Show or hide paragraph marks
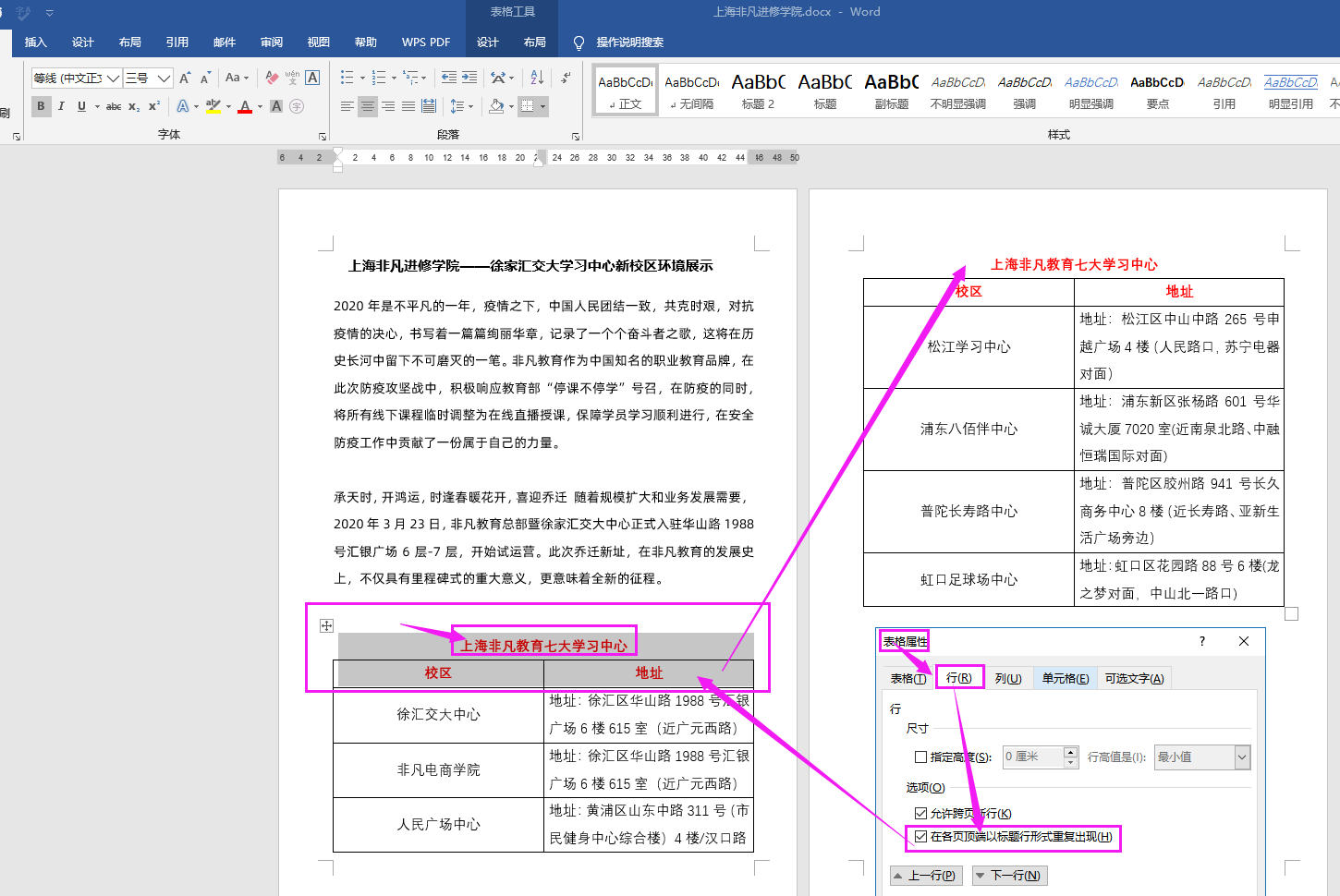 566,78
